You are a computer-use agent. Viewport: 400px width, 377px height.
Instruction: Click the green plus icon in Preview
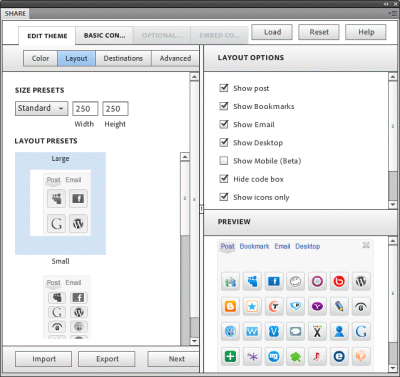[230, 356]
